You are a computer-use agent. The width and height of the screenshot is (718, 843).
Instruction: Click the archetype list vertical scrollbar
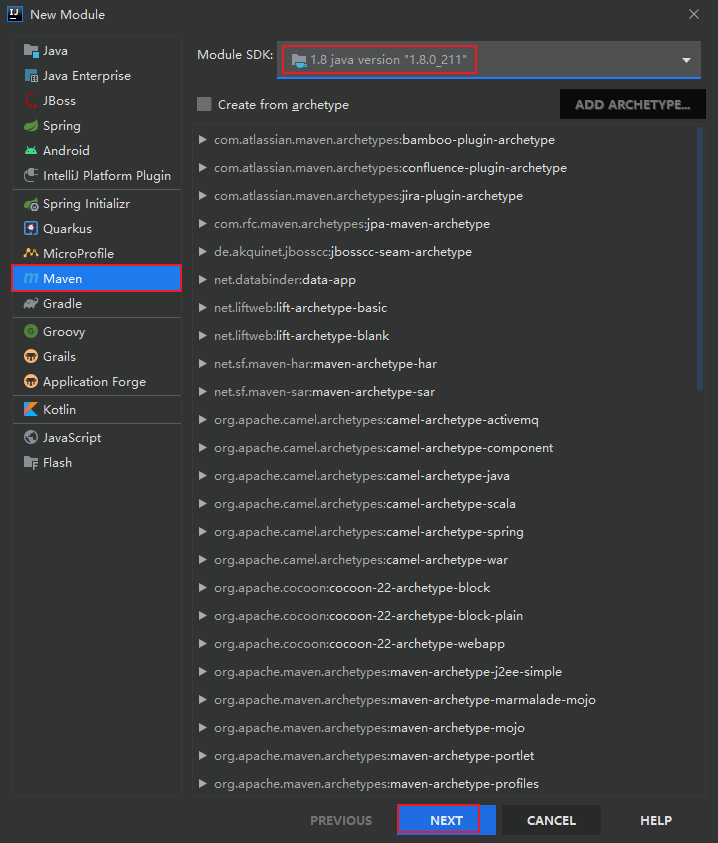[700, 260]
